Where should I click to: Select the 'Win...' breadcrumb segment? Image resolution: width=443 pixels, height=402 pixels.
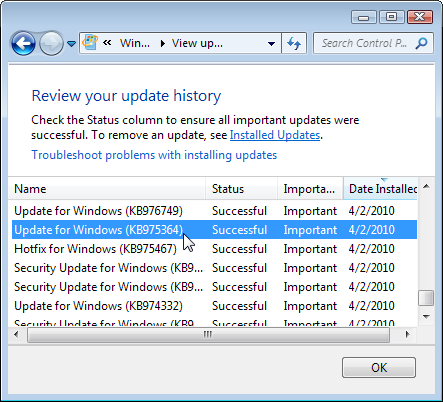tap(135, 43)
